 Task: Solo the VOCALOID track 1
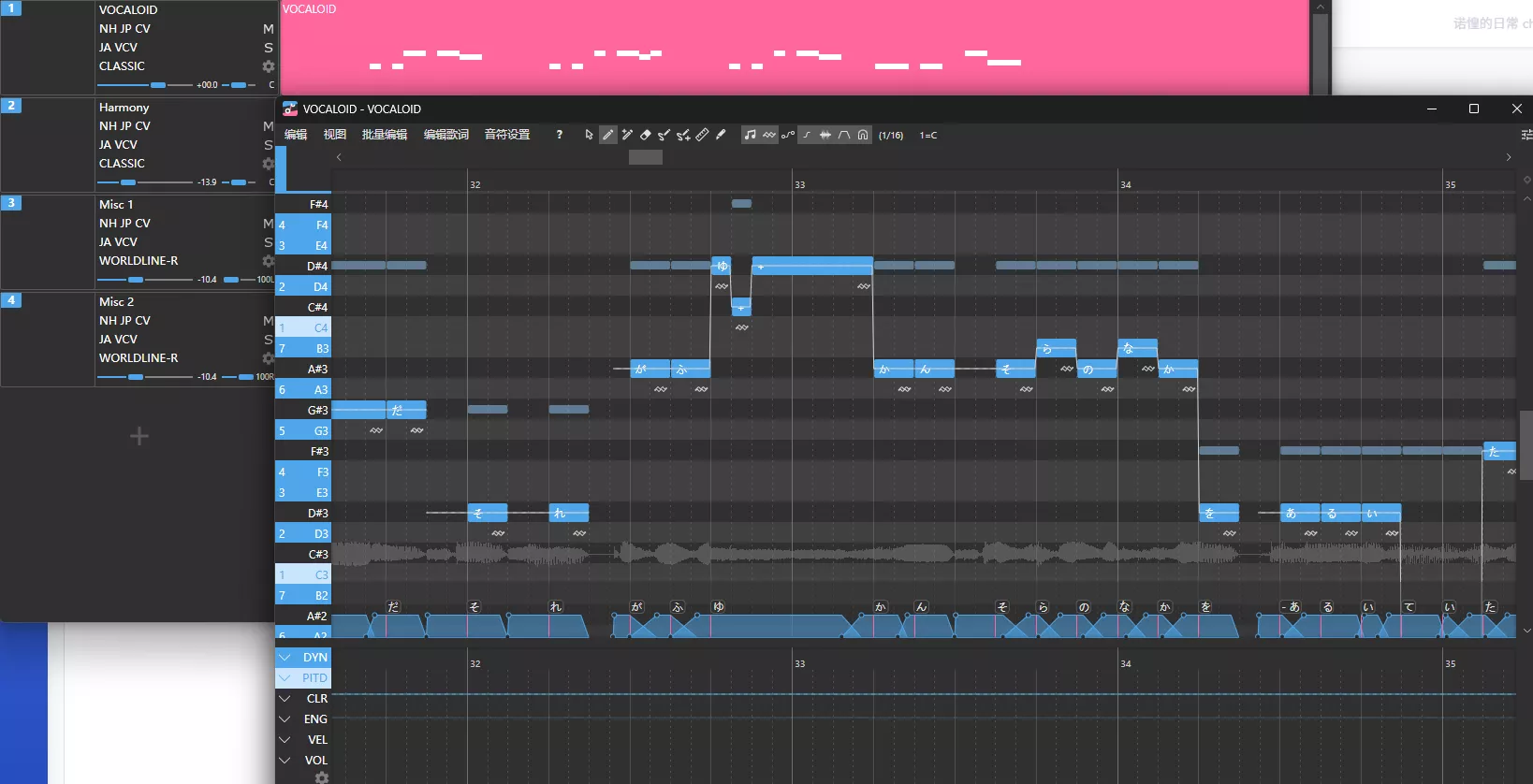pyautogui.click(x=269, y=48)
